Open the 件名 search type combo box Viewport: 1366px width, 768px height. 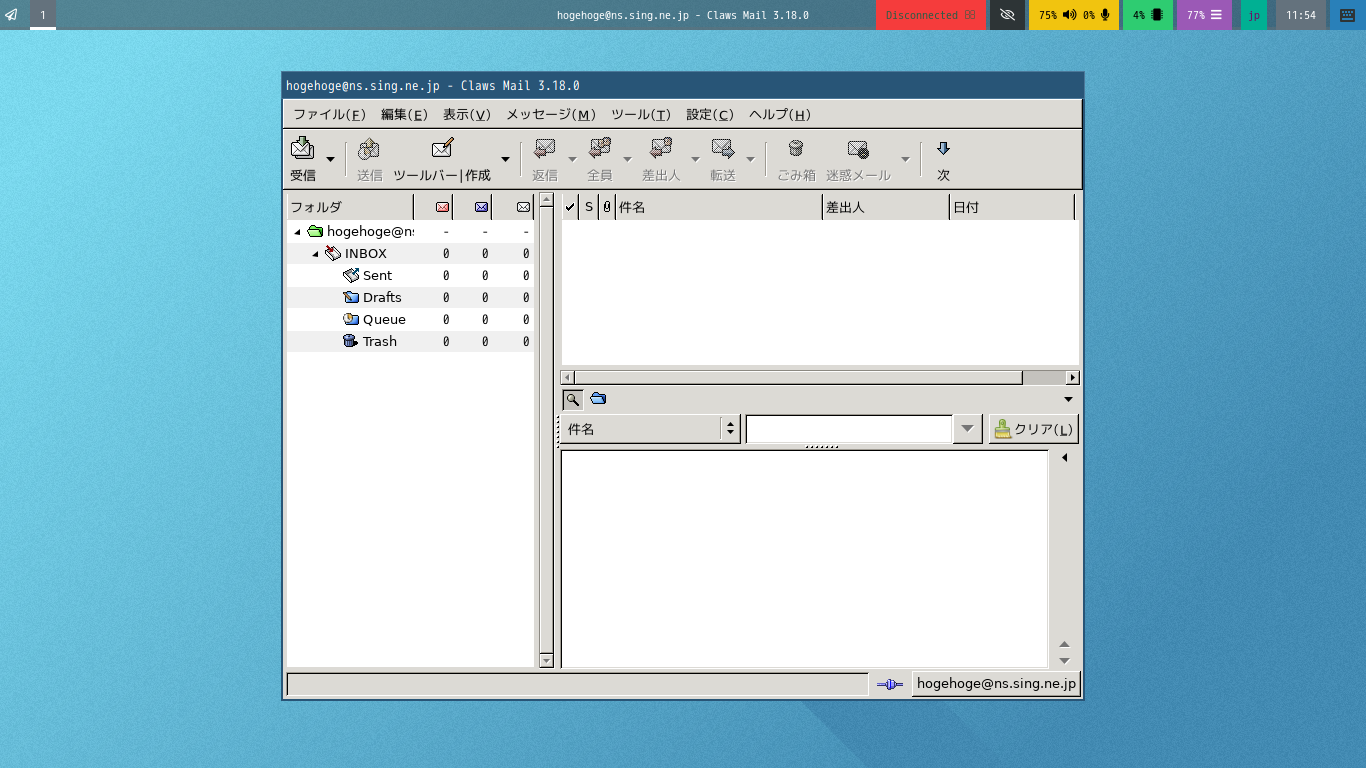(649, 429)
